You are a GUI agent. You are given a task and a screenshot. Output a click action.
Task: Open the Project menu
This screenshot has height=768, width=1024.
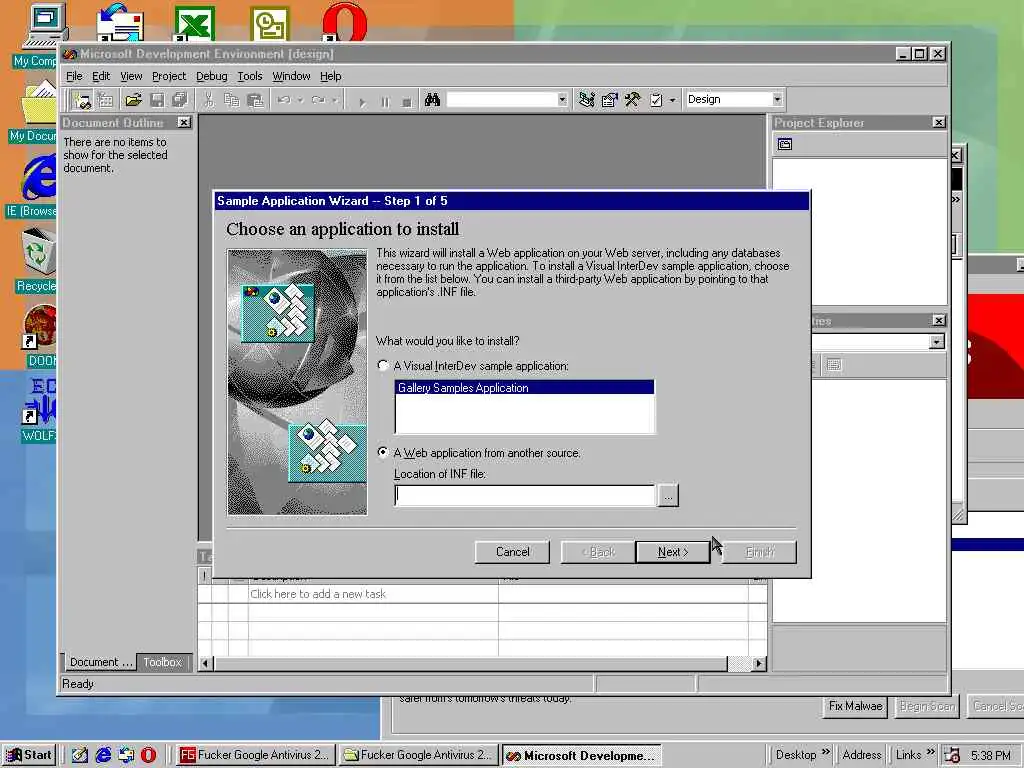pyautogui.click(x=168, y=76)
